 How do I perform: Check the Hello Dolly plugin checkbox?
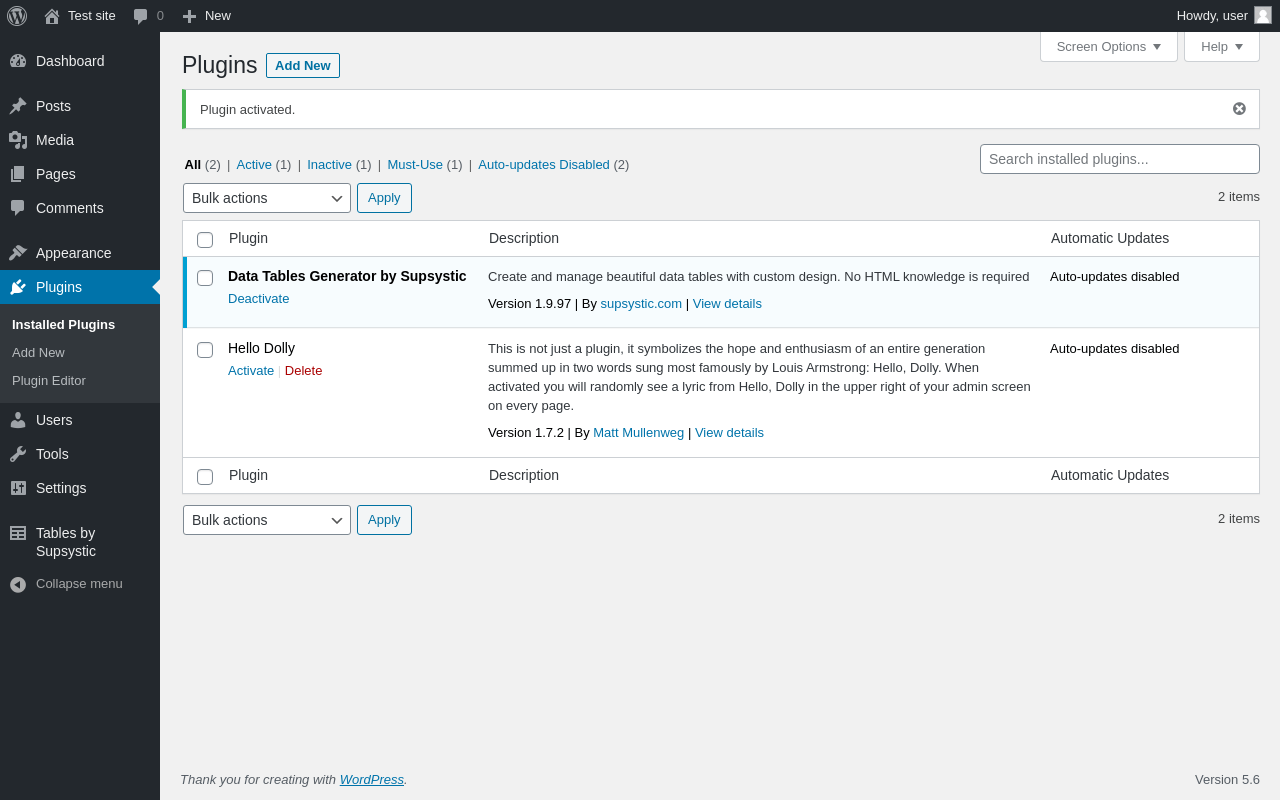click(x=205, y=350)
